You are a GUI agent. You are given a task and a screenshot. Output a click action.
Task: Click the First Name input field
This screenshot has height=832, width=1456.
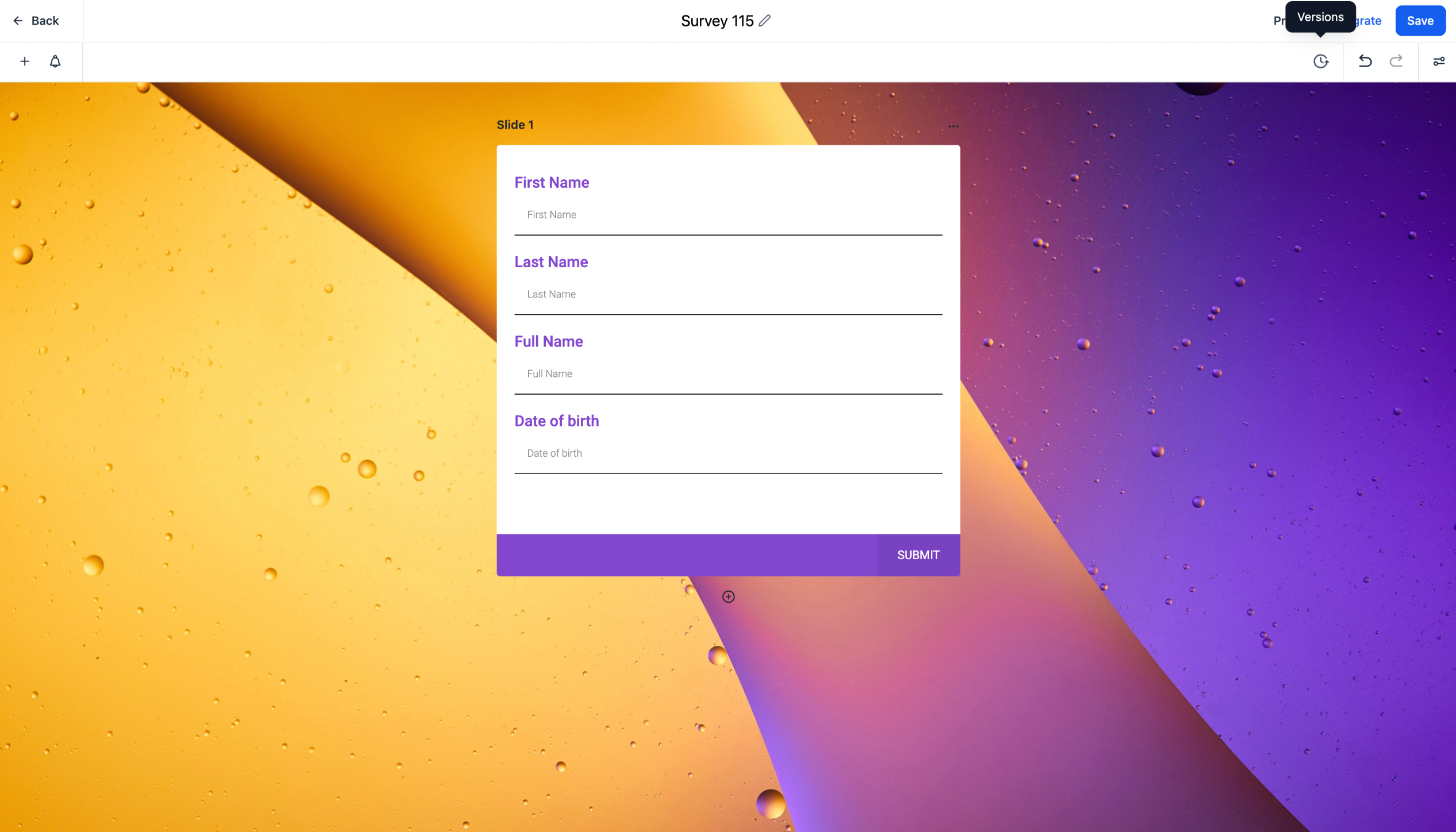pos(728,215)
